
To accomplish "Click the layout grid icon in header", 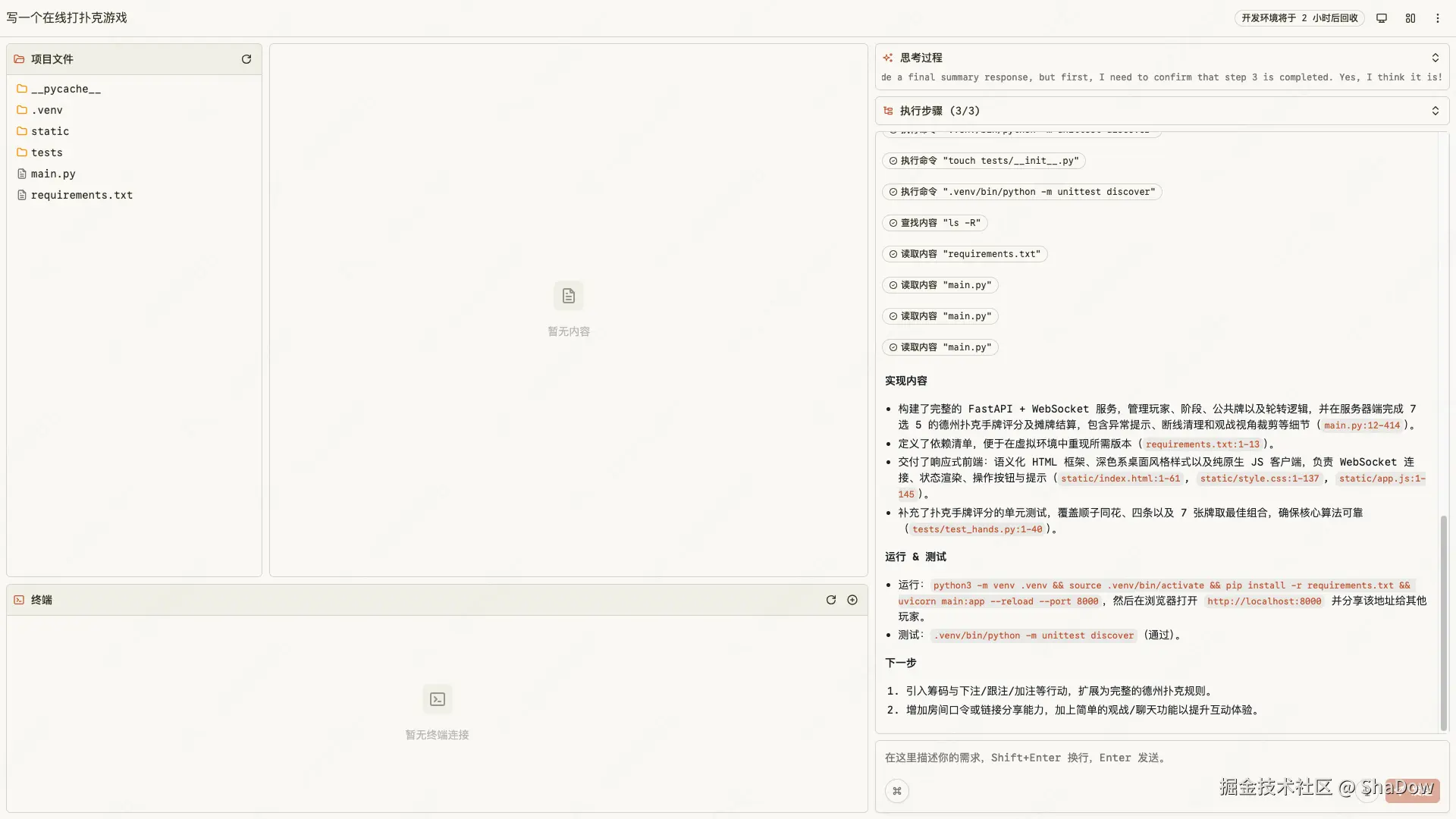I will pos(1410,18).
